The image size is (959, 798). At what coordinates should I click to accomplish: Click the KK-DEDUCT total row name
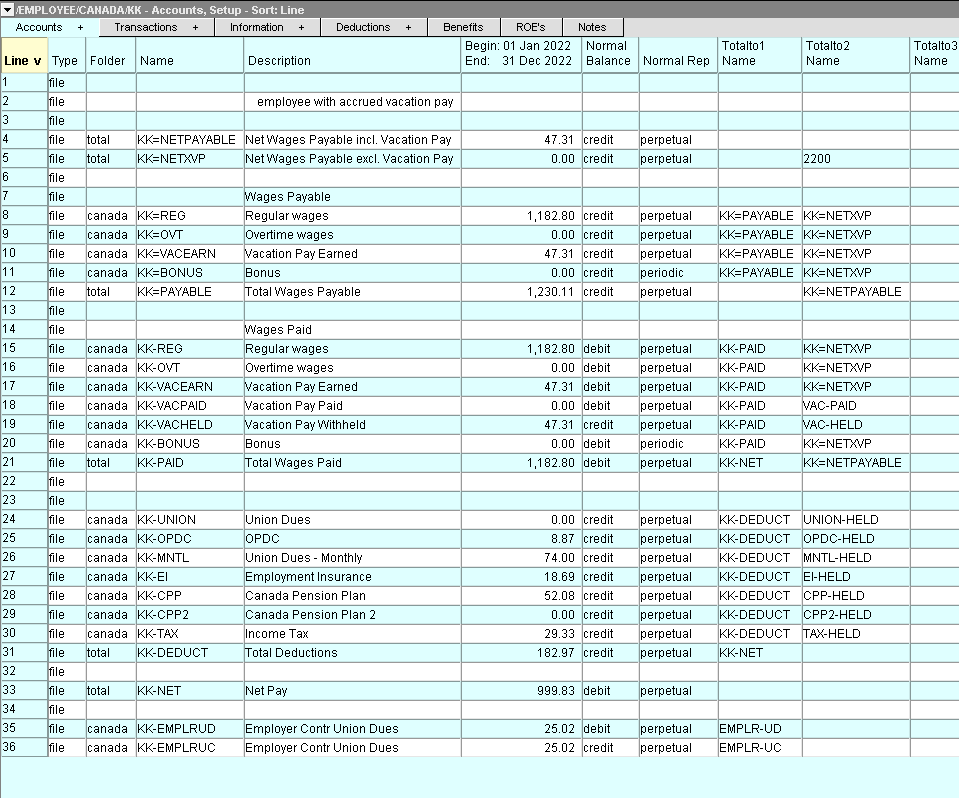pyautogui.click(x=172, y=653)
